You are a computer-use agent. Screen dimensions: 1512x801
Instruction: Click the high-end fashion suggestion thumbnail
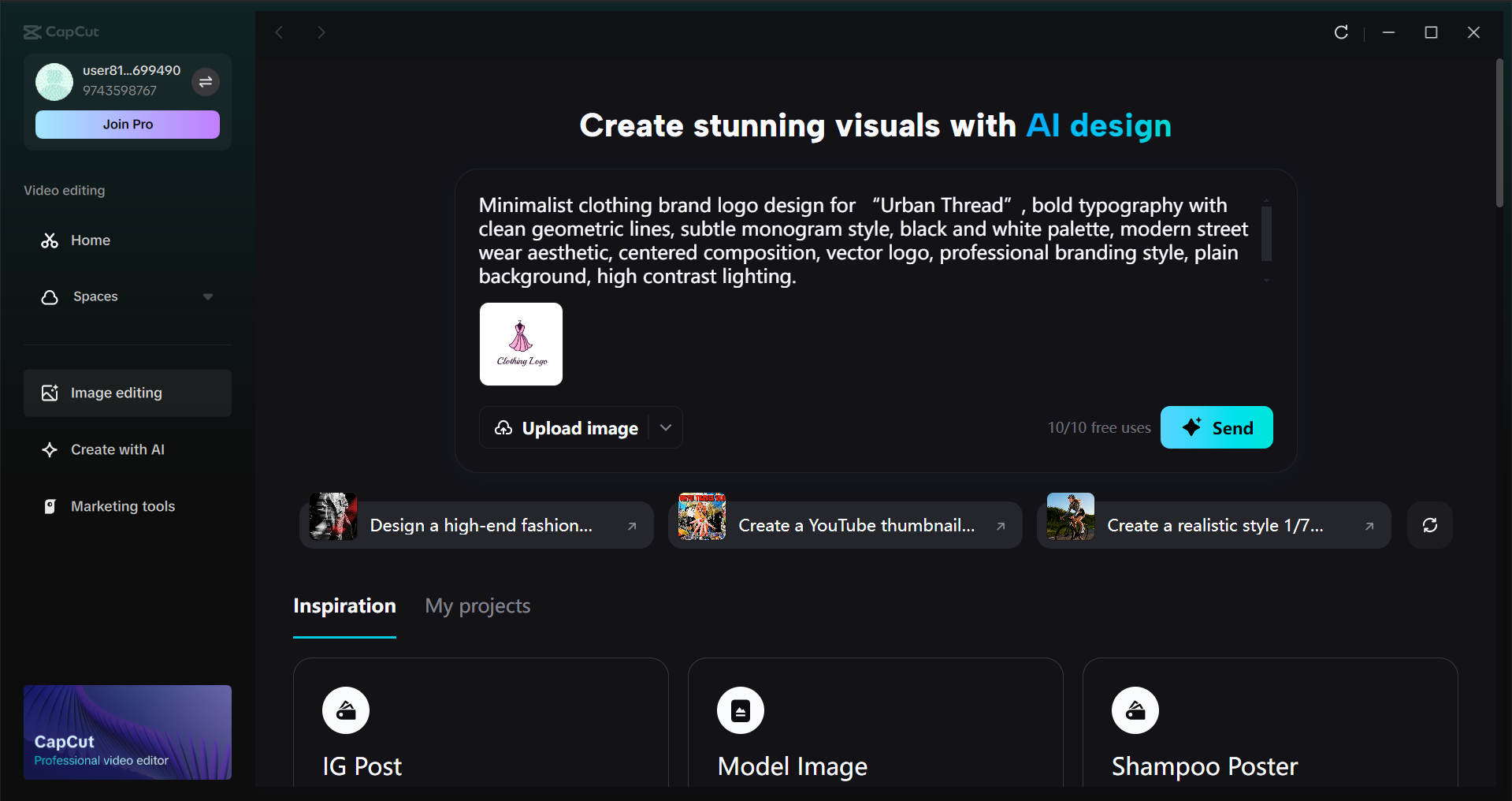click(333, 516)
